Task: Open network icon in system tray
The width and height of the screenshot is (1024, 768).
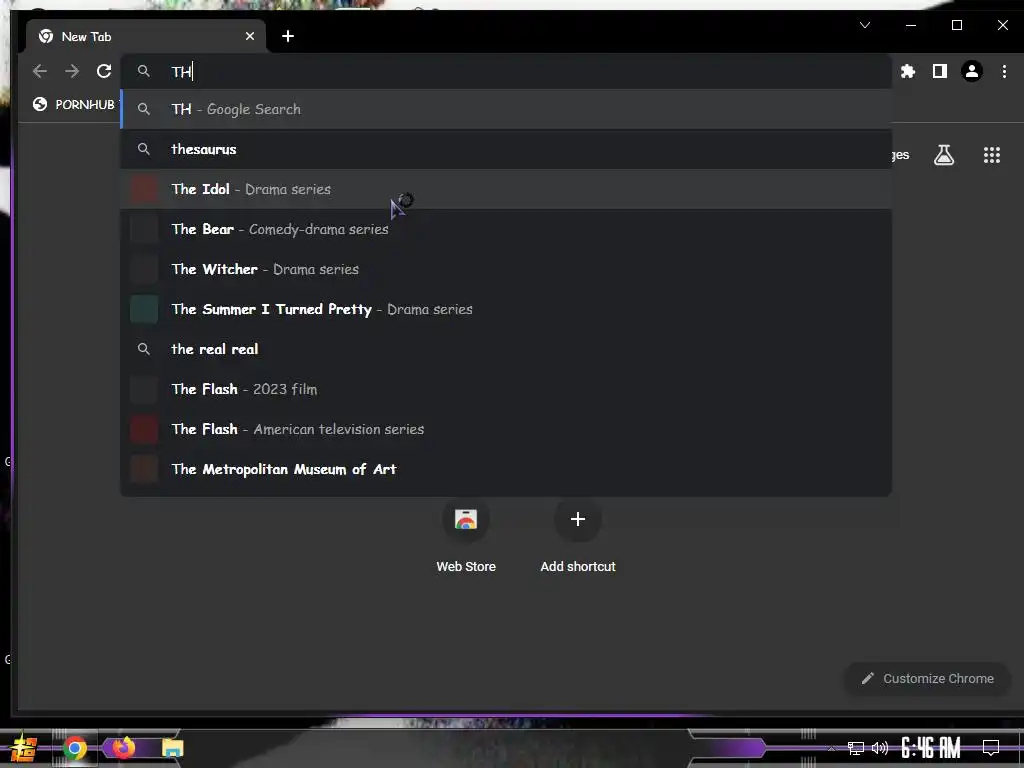Action: [x=856, y=748]
